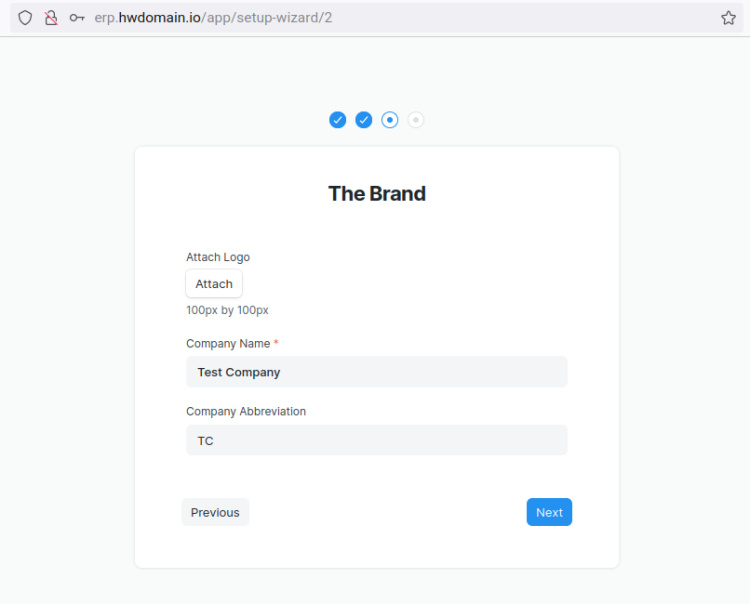
Task: Click the erp.hwdomain.io address bar URL
Action: tap(213, 18)
